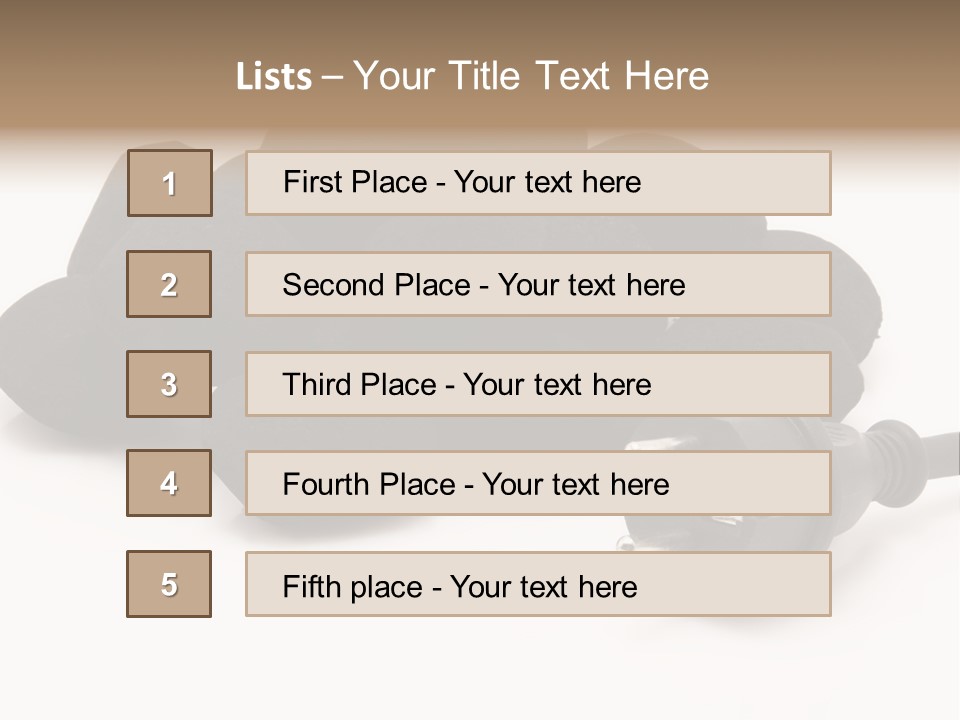Click the number 1 box

pyautogui.click(x=170, y=183)
